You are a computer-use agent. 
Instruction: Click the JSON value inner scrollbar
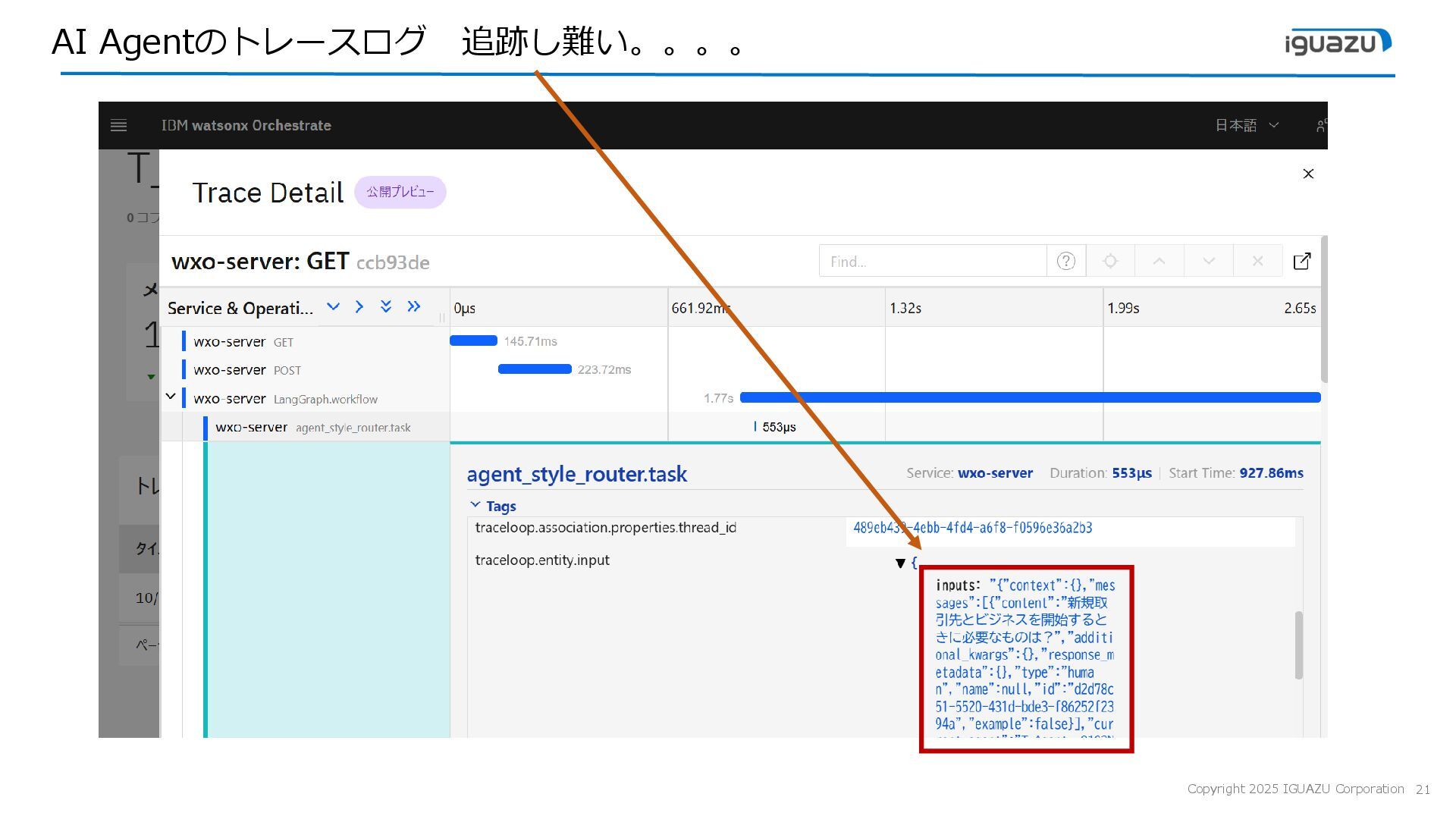click(1298, 645)
